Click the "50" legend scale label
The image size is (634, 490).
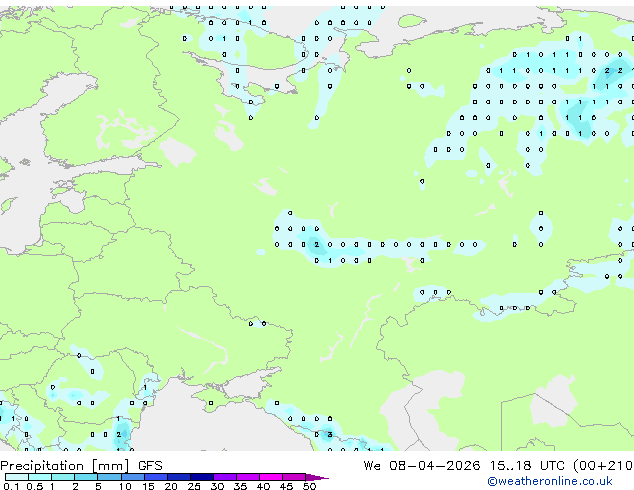(x=309, y=486)
